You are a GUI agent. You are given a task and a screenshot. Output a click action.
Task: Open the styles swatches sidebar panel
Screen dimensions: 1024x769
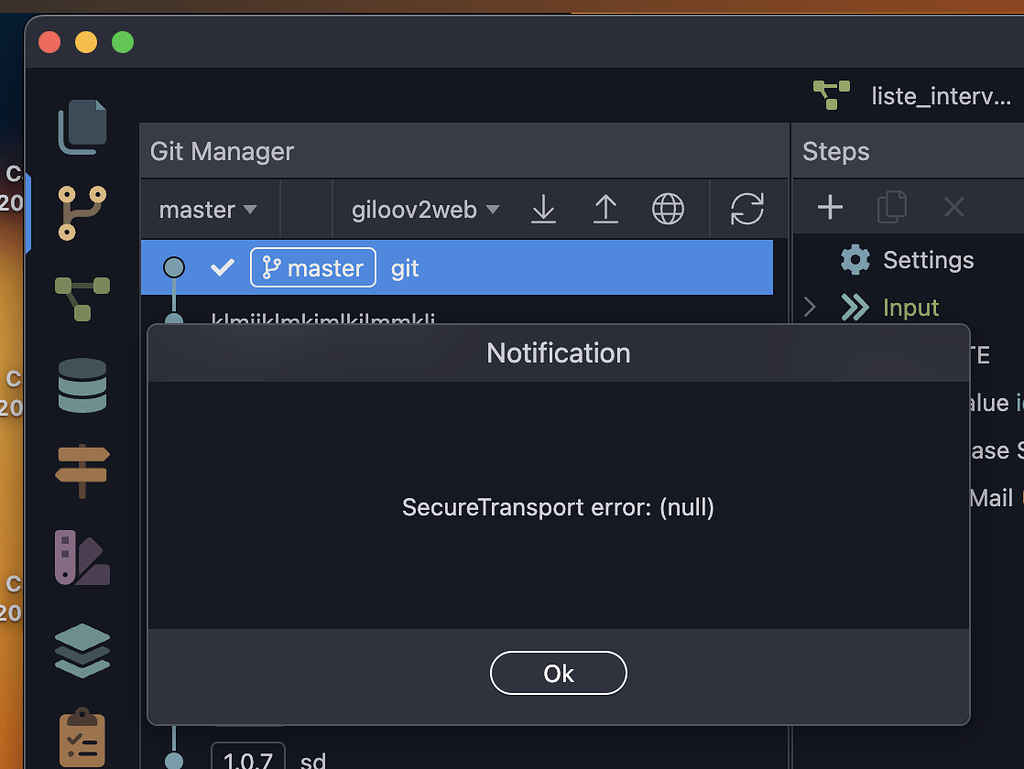point(82,557)
